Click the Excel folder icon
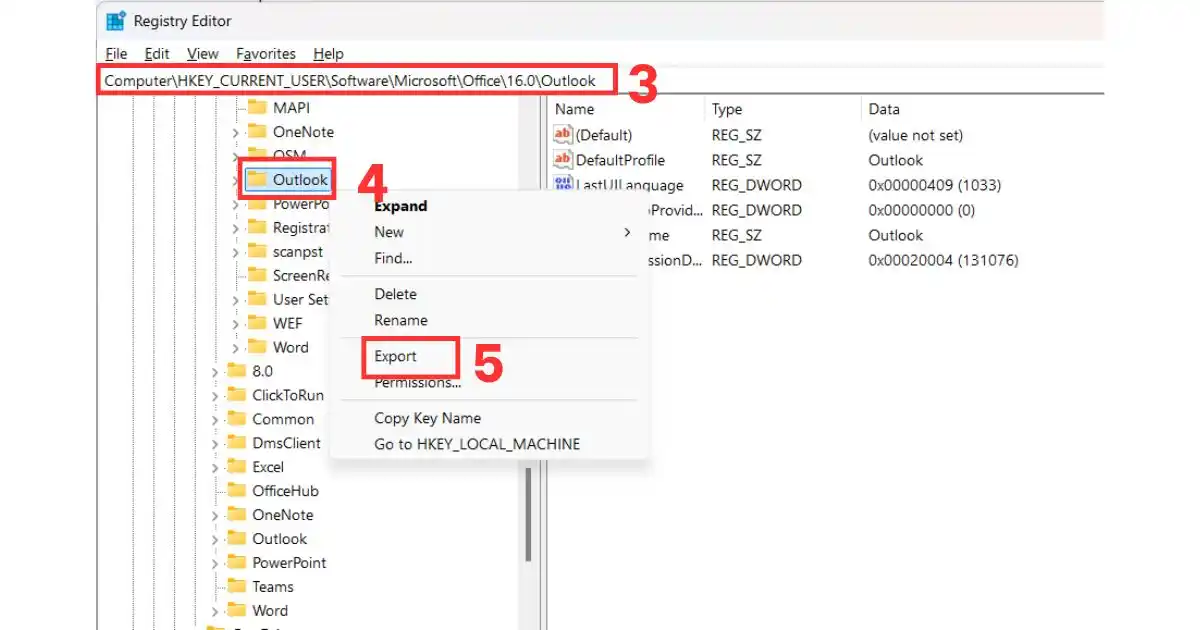Screen dimensions: 1200x630 (236, 467)
